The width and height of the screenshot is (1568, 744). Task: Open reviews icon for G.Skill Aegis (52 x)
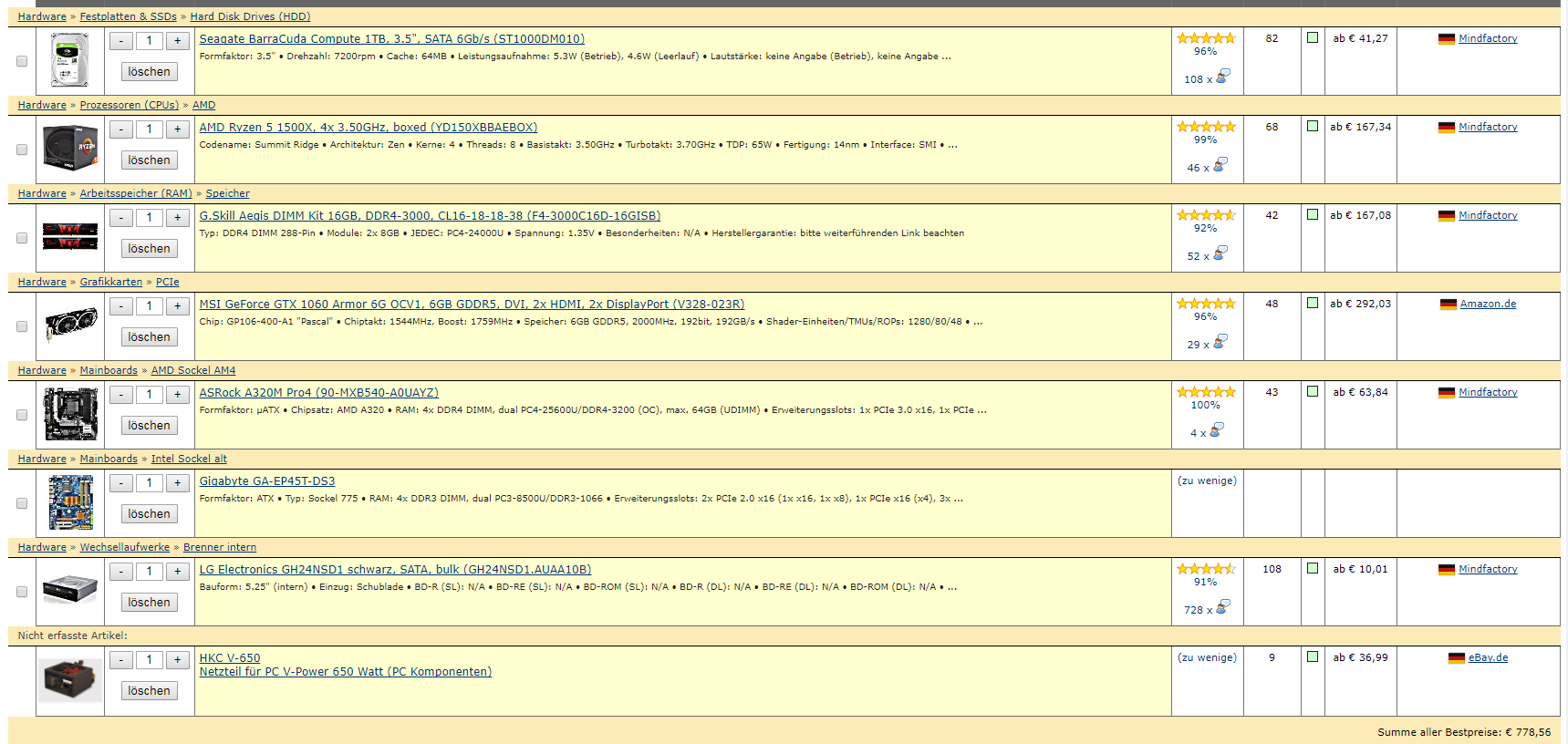point(1220,253)
